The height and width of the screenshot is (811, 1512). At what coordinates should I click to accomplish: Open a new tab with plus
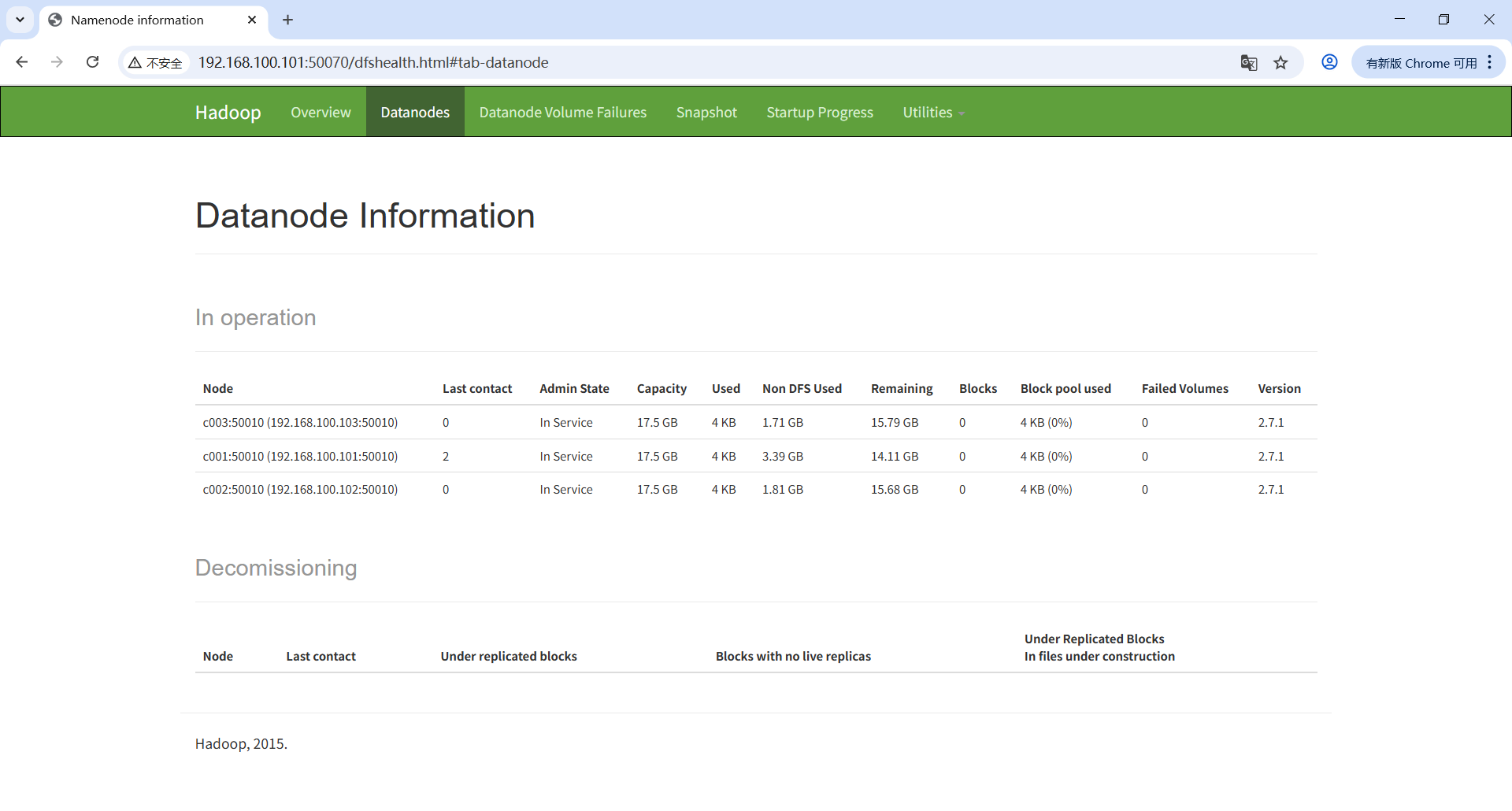[x=287, y=20]
